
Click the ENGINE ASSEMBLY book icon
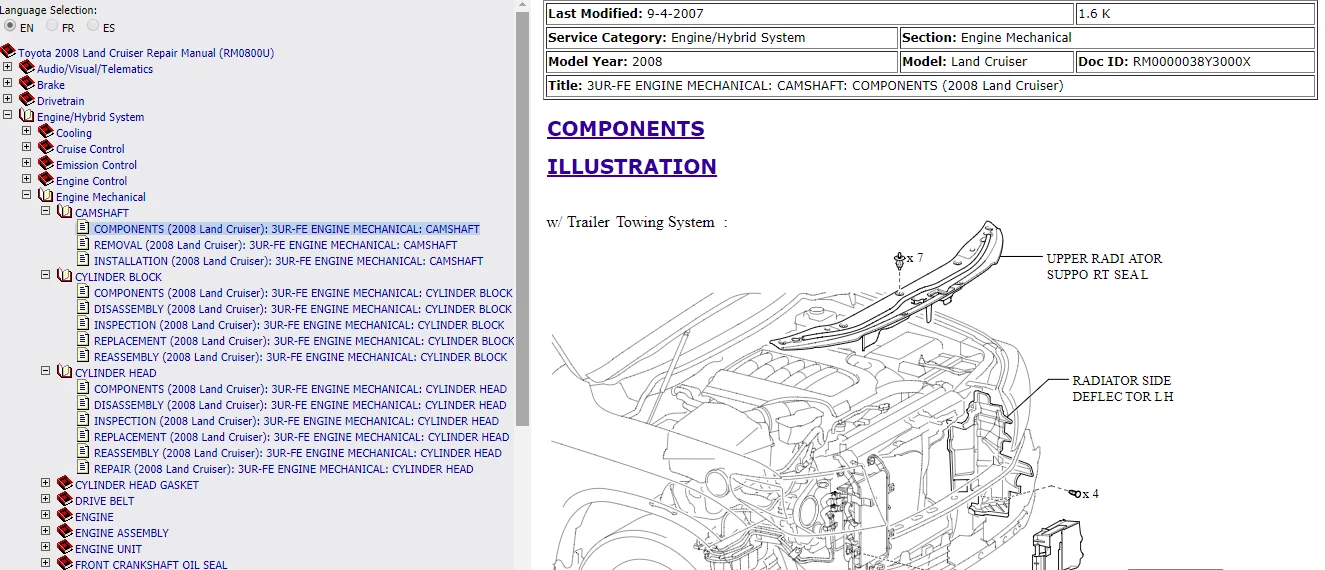click(x=65, y=532)
